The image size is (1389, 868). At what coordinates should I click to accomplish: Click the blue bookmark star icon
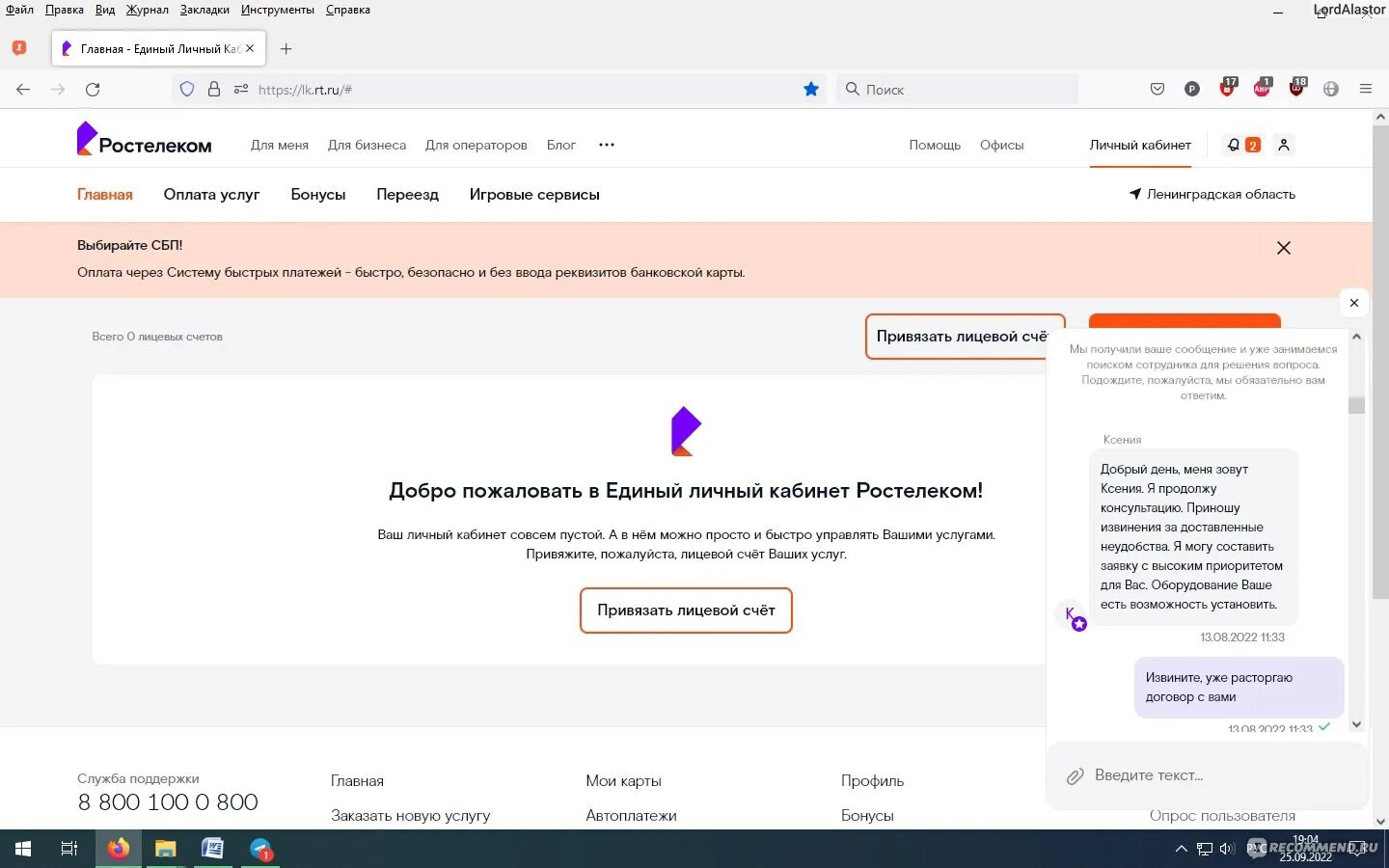(811, 89)
